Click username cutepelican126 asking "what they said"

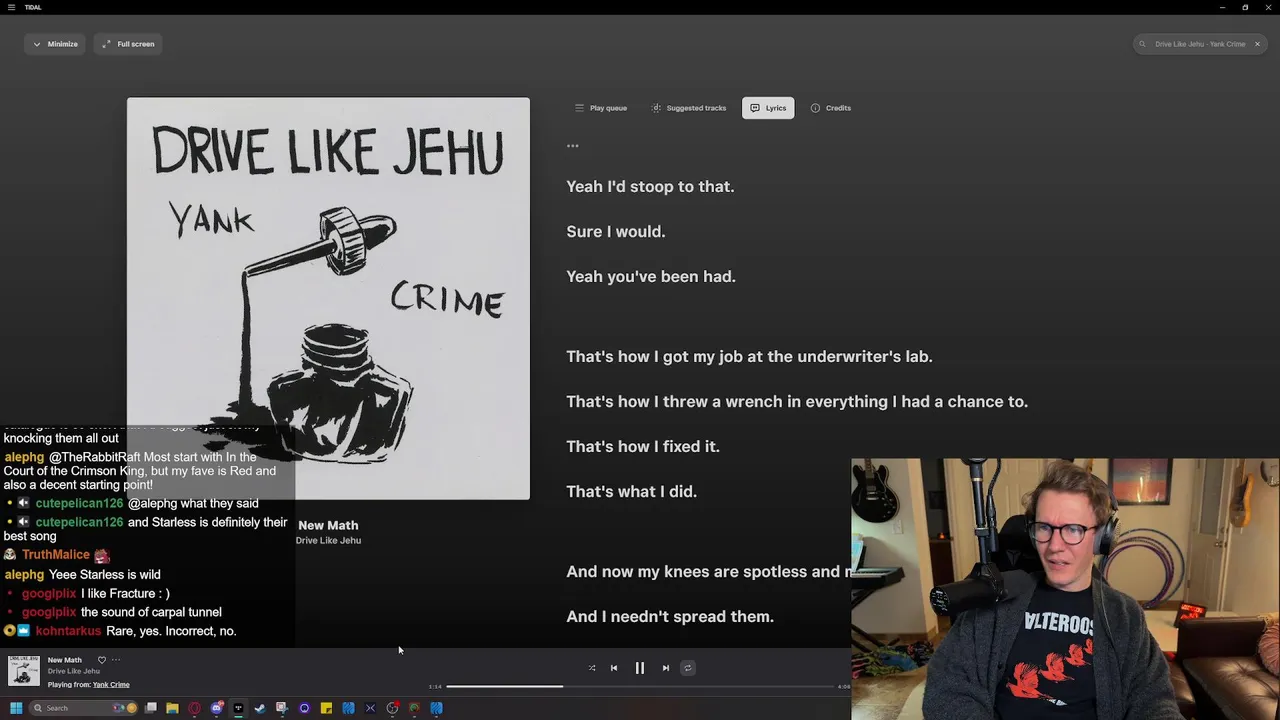(x=79, y=503)
